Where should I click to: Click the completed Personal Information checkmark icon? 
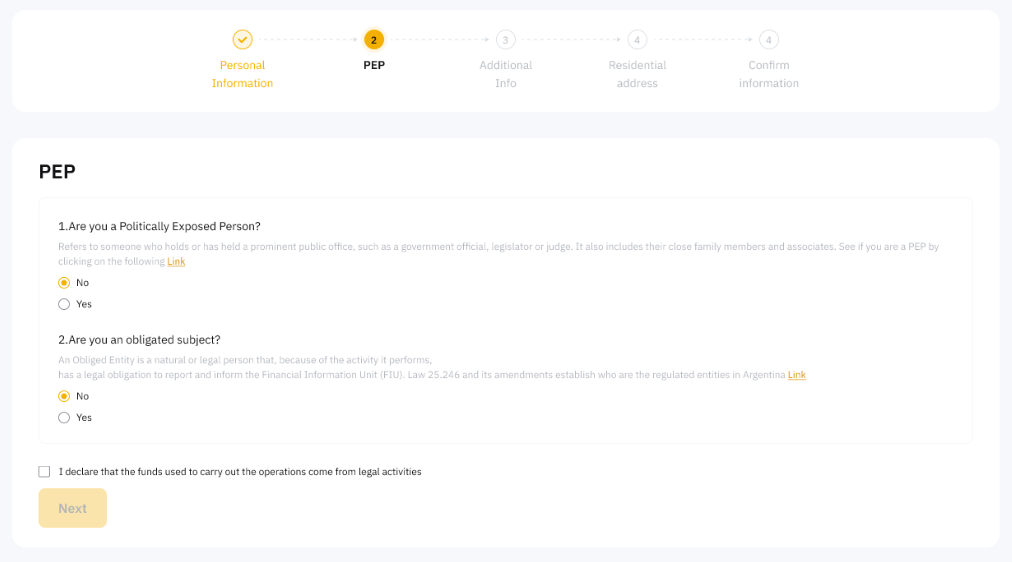(x=242, y=40)
